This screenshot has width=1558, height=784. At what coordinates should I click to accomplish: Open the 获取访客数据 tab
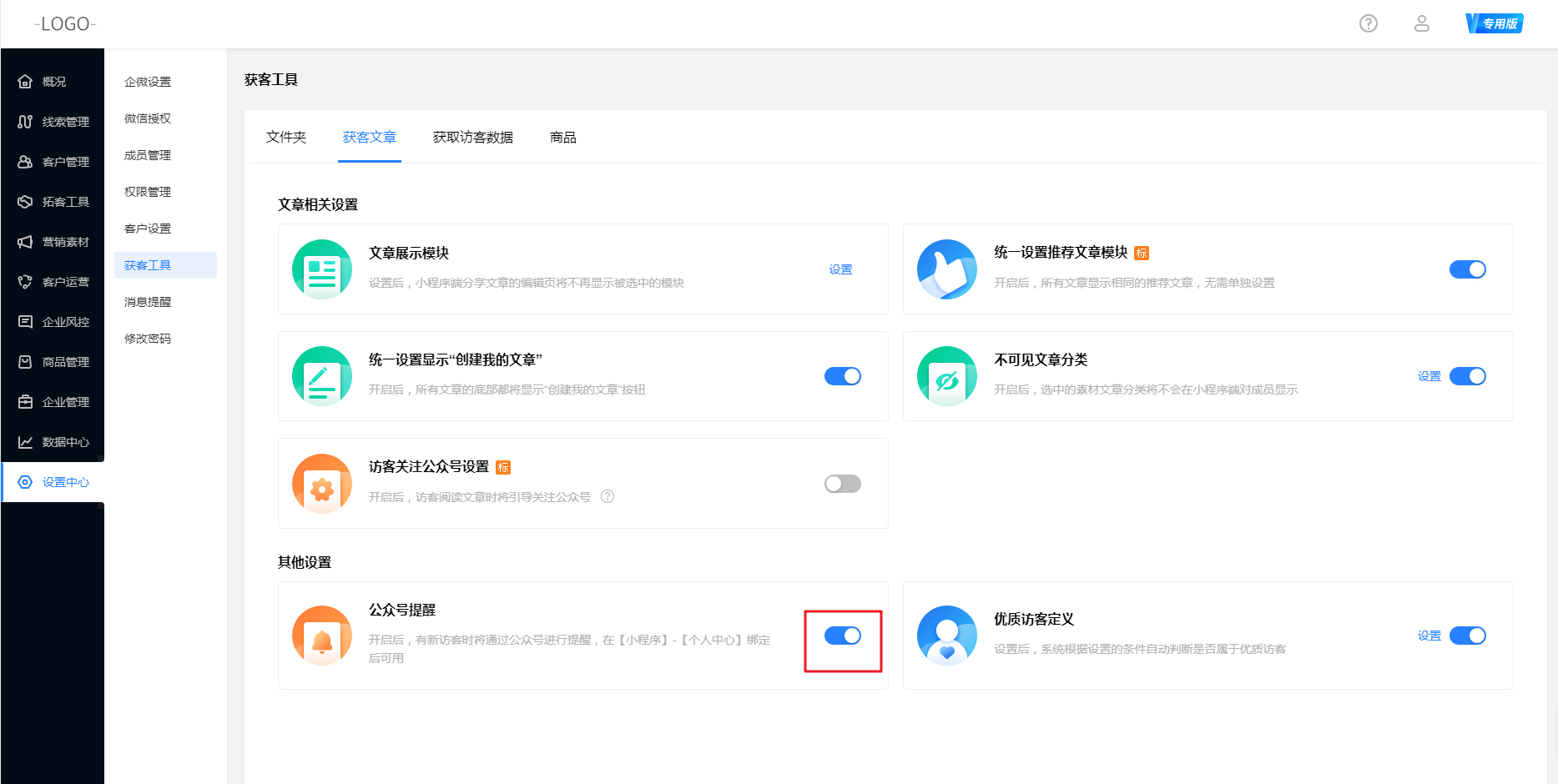473,137
